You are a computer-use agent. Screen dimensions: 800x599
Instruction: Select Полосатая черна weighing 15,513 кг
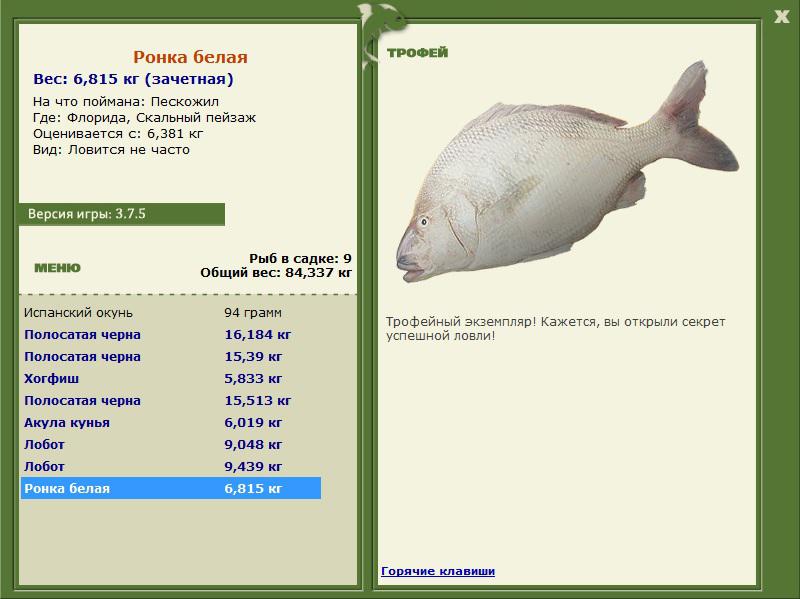point(171,401)
